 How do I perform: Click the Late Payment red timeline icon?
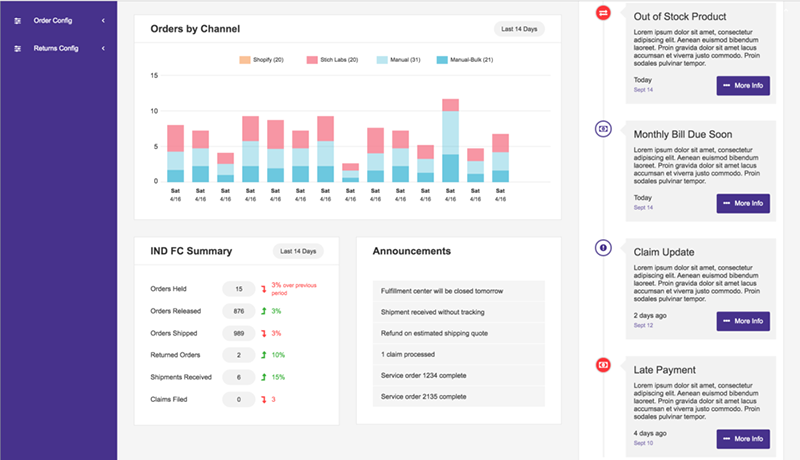(x=603, y=365)
